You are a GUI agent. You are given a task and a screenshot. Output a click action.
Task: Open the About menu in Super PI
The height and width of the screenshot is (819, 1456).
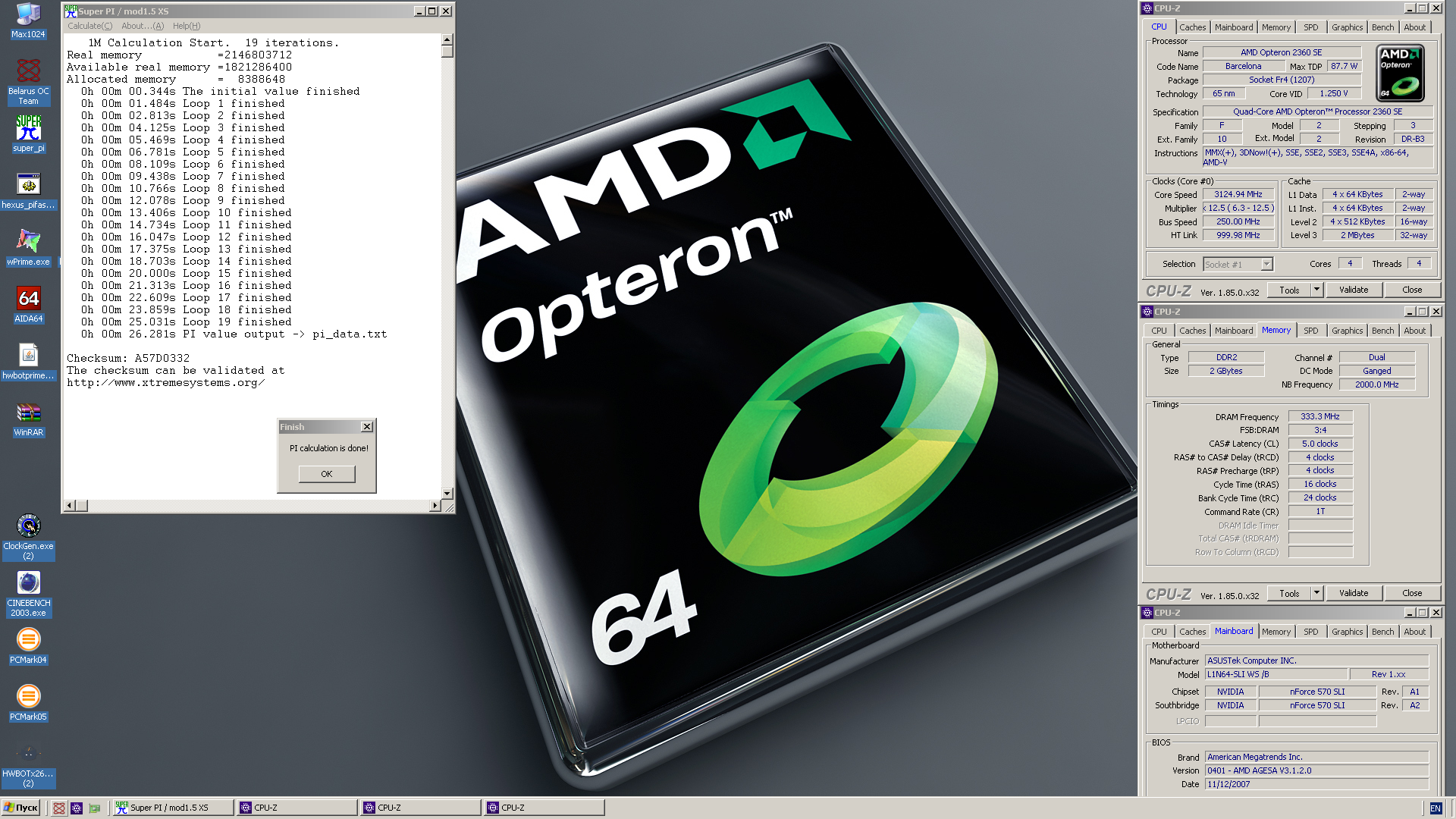(x=143, y=26)
